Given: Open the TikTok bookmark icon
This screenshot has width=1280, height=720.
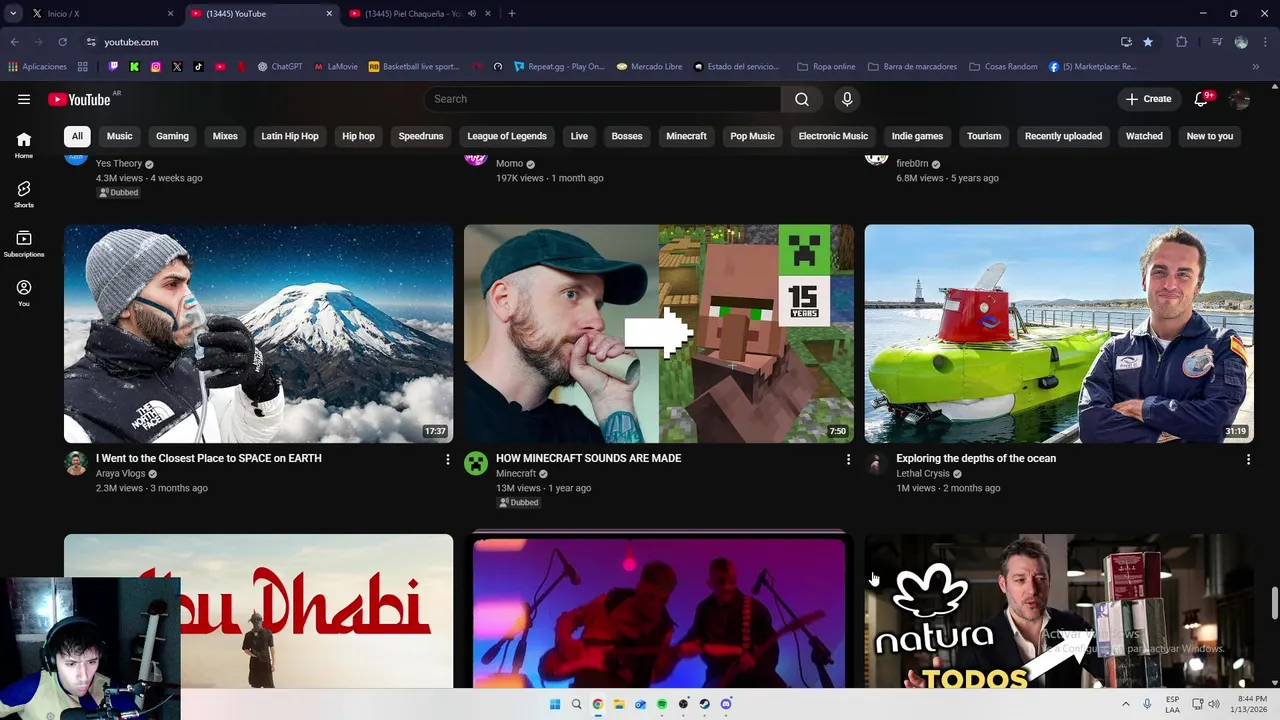Looking at the screenshot, I should click(198, 67).
